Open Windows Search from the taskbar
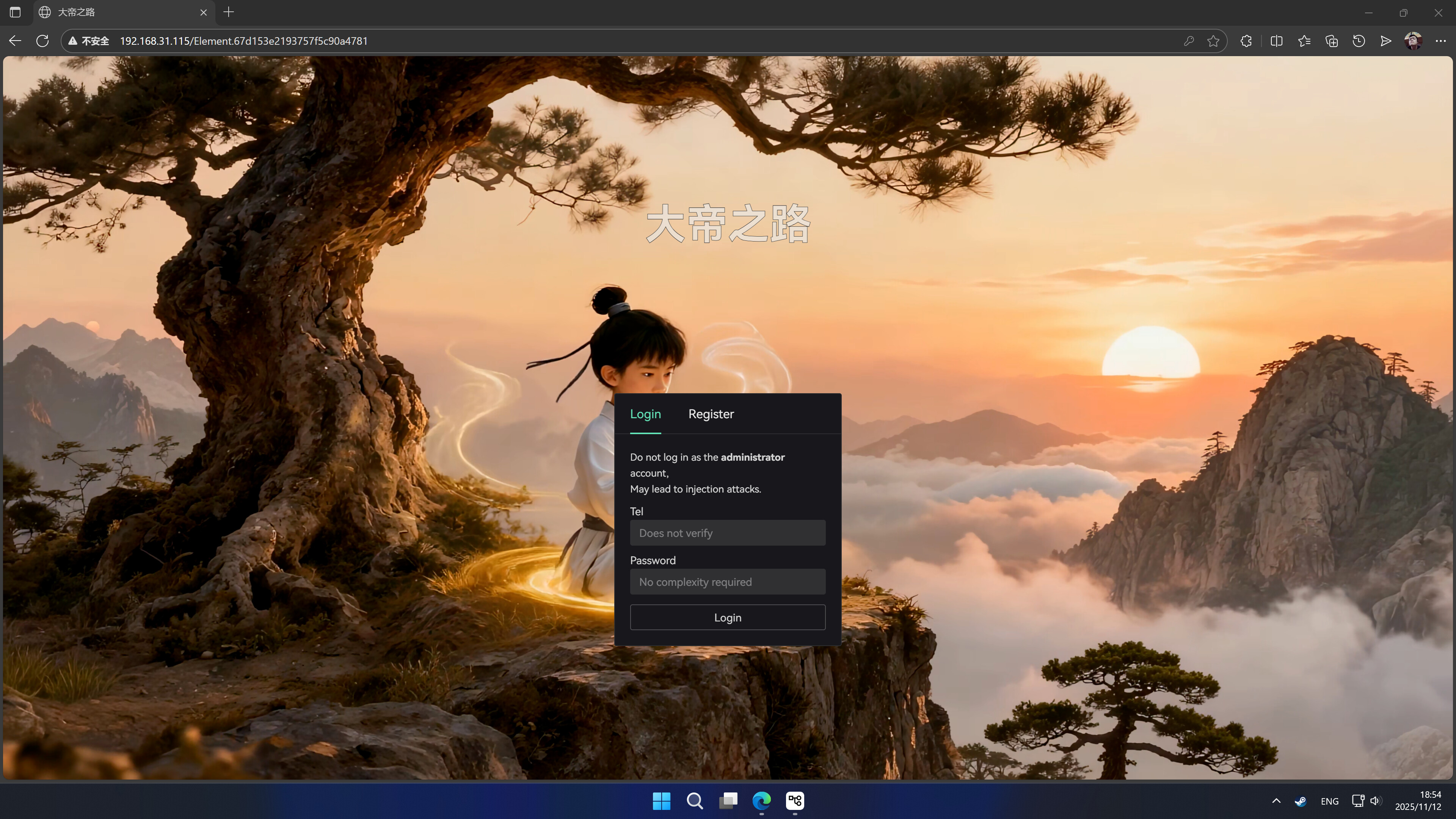The width and height of the screenshot is (1456, 819). point(695,801)
